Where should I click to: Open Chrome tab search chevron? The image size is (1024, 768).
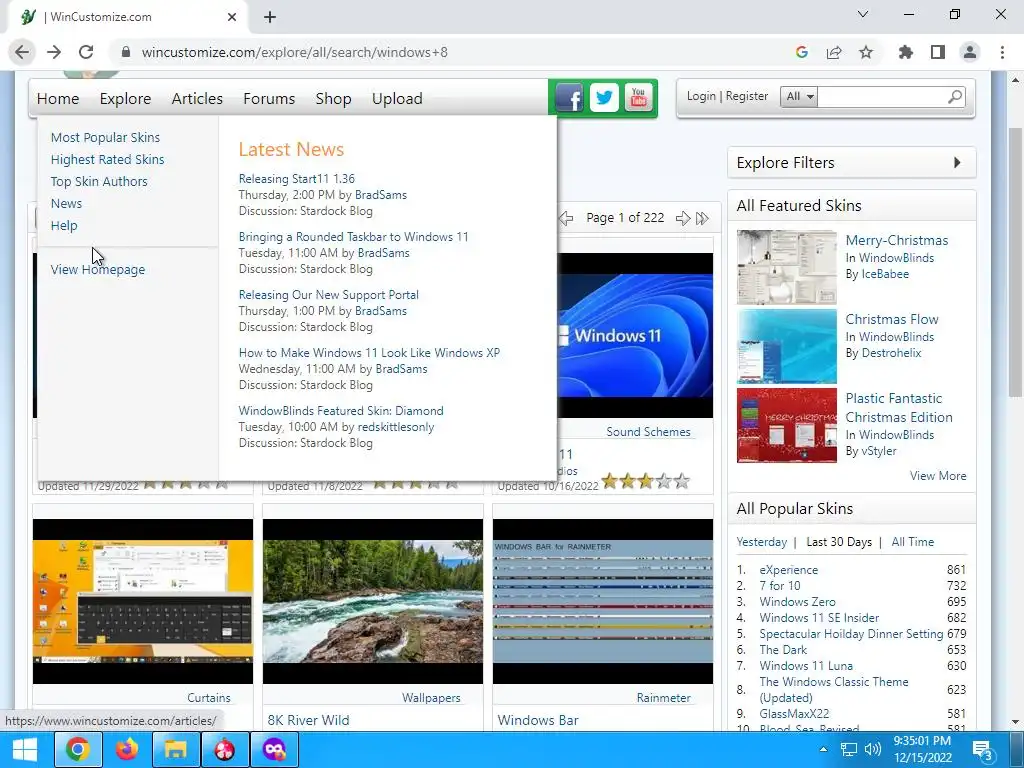pyautogui.click(x=863, y=14)
